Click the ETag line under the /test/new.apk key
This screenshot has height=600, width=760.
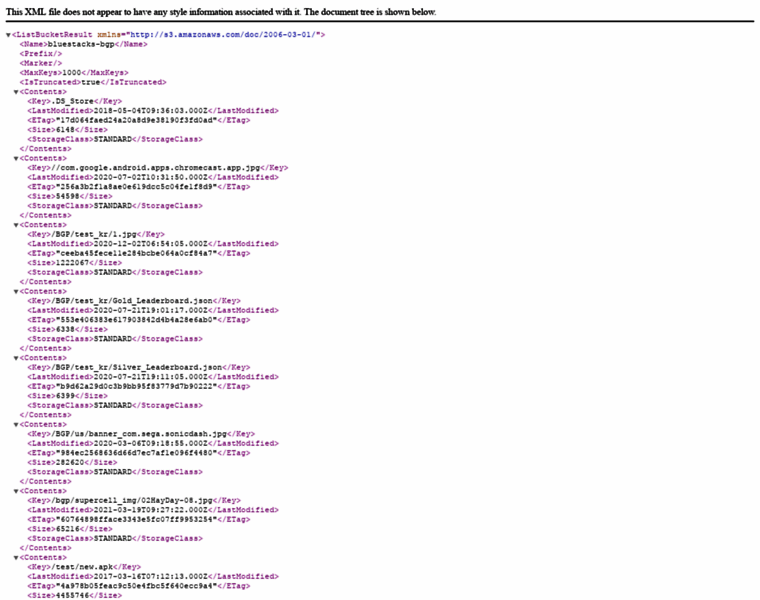click(139, 586)
